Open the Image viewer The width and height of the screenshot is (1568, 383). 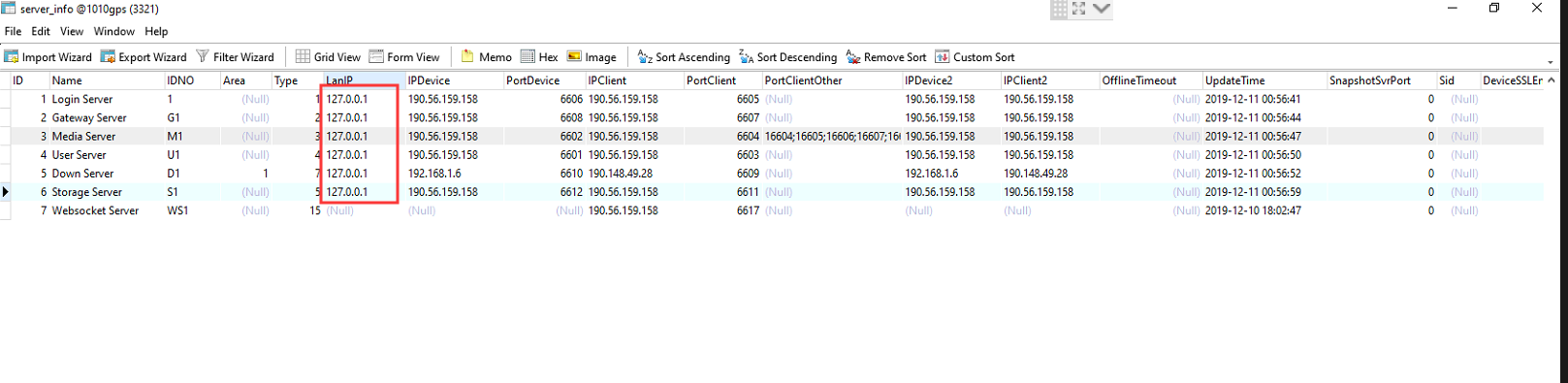592,57
